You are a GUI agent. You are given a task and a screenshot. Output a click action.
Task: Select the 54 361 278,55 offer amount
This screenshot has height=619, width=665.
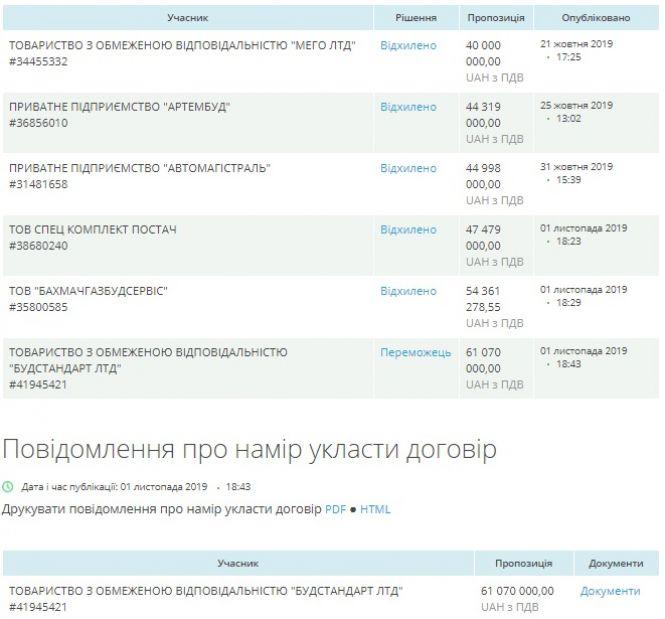click(x=483, y=299)
